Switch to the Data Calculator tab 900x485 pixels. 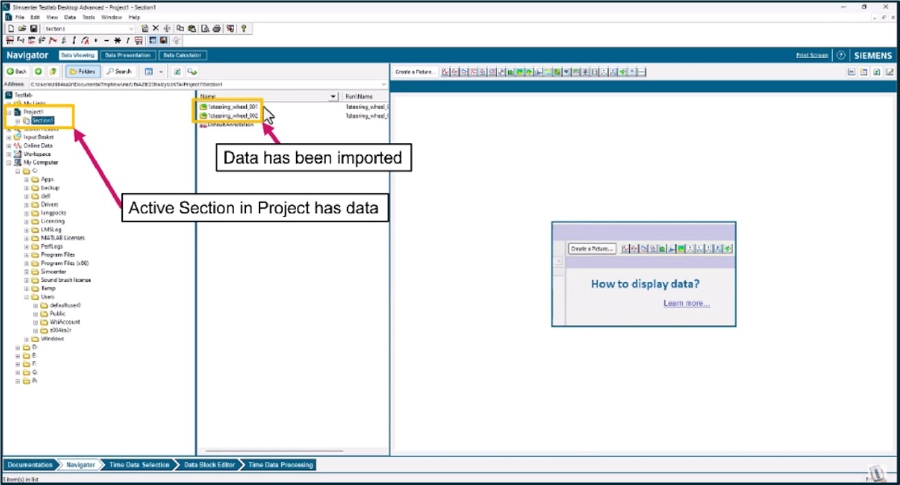[x=182, y=55]
